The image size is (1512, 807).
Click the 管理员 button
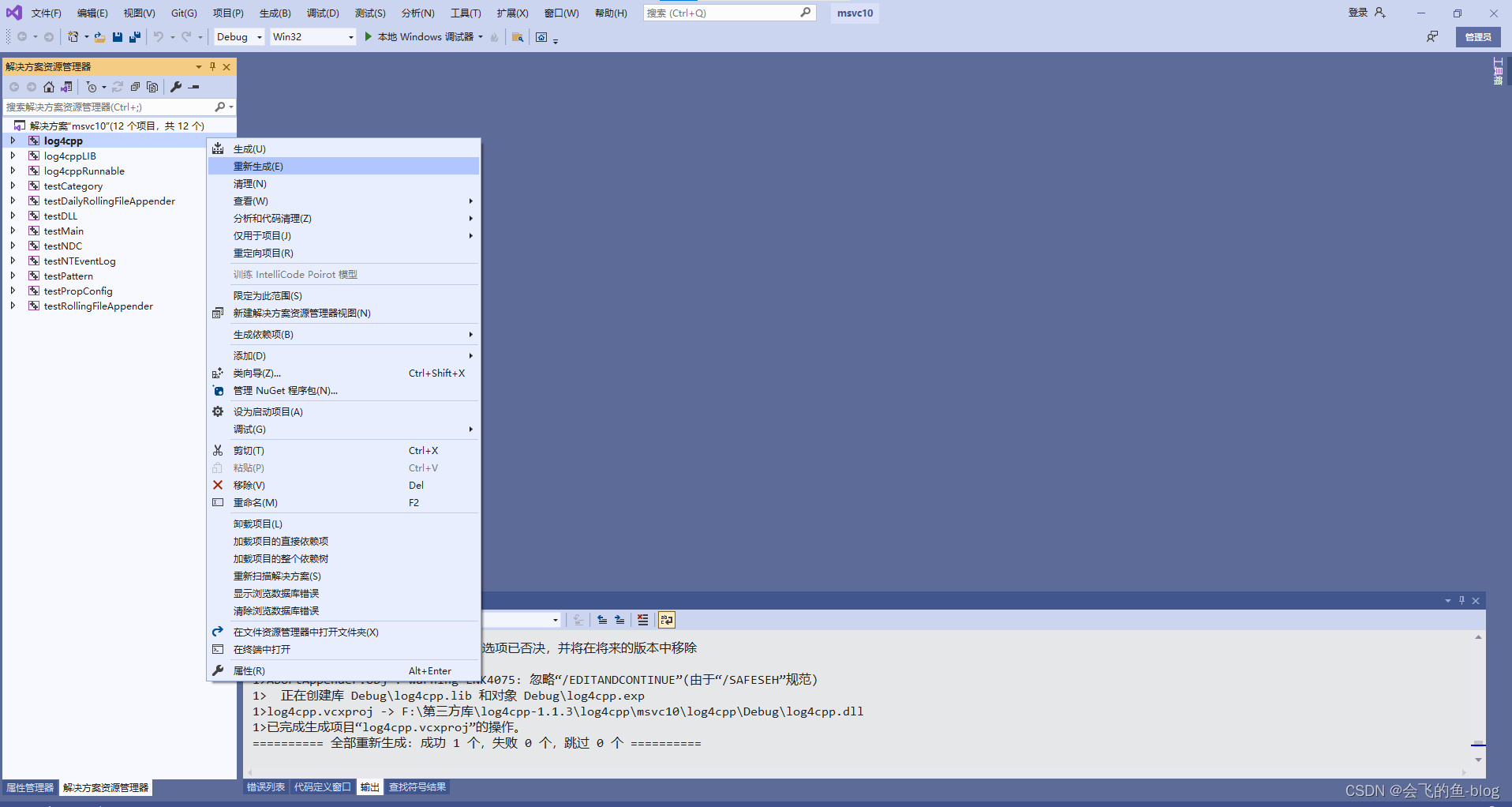pos(1478,37)
